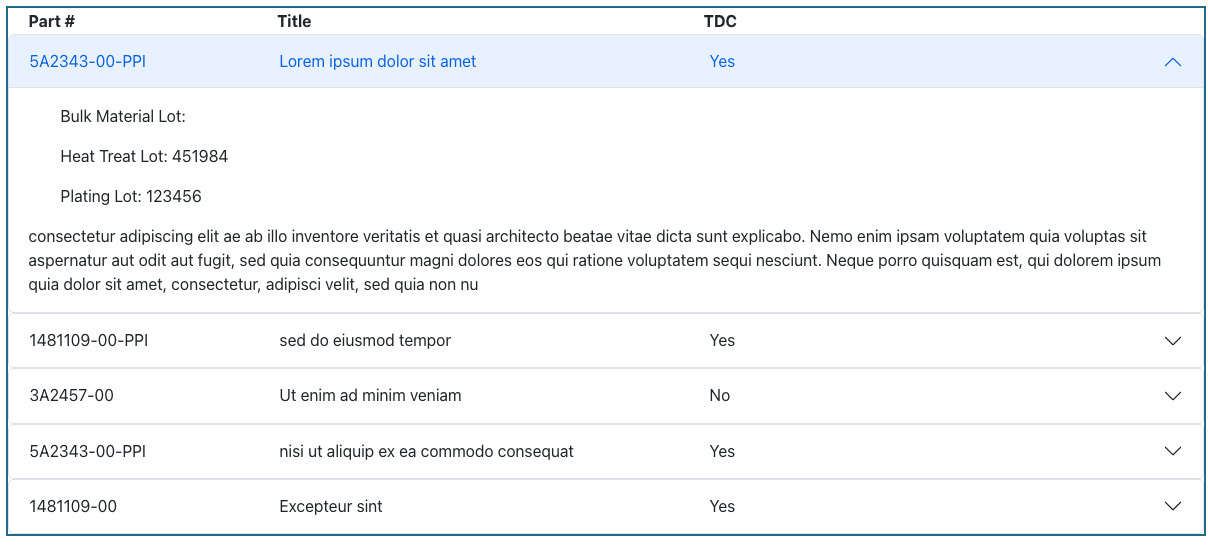Expand the 'sed do eiusmod tempor' row chevron
Viewport: 1208px width, 545px height.
pyautogui.click(x=1173, y=341)
